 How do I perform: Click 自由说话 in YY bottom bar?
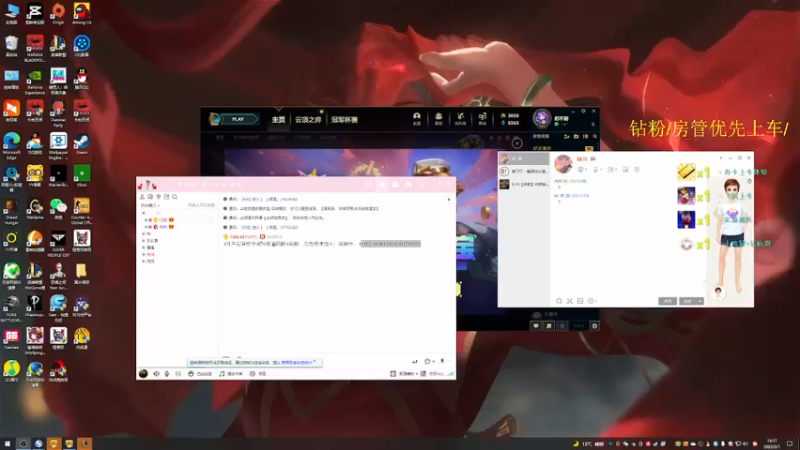pyautogui.click(x=200, y=374)
